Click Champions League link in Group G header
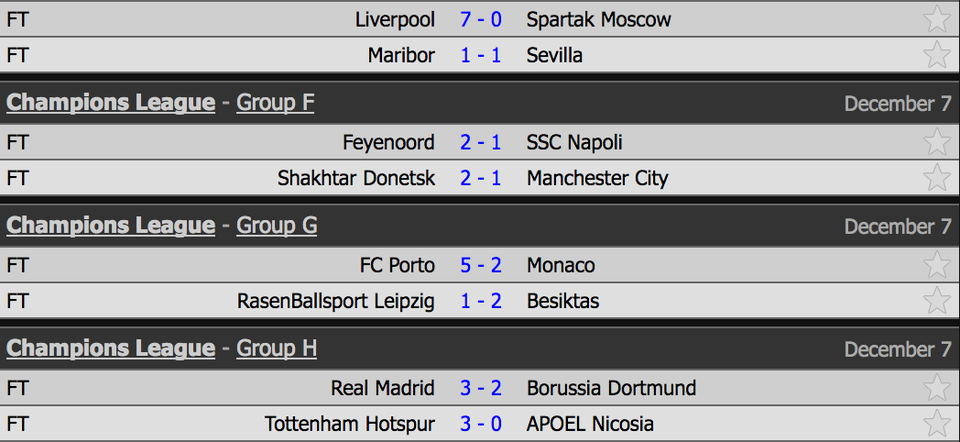 click(x=111, y=226)
